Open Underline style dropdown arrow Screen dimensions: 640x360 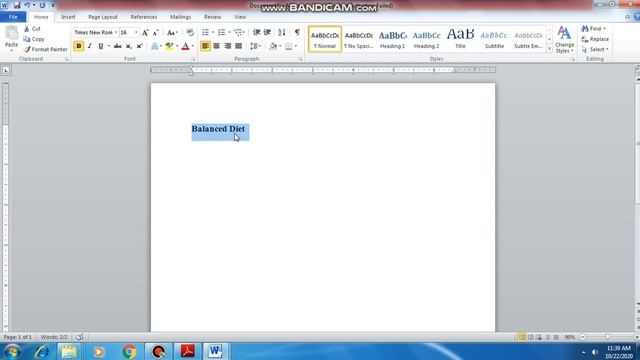coord(109,46)
